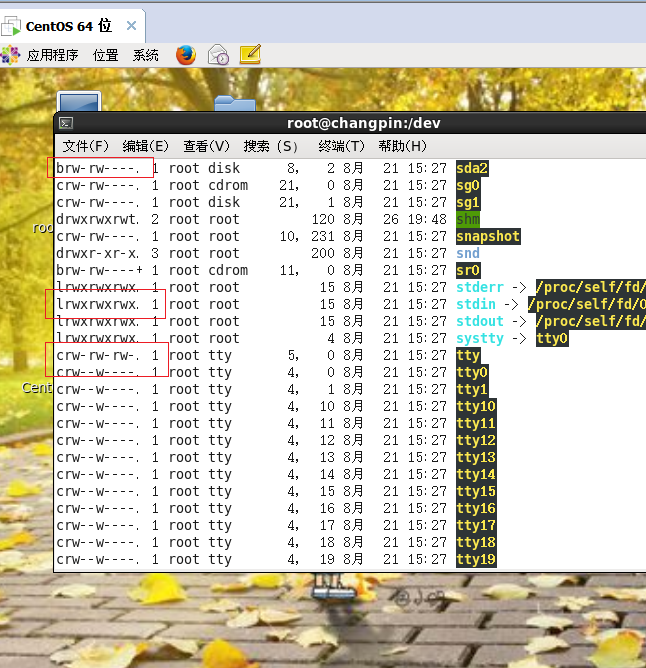The width and height of the screenshot is (646, 668).
Task: Click the tty0 entry in the file list
Action: 472,372
